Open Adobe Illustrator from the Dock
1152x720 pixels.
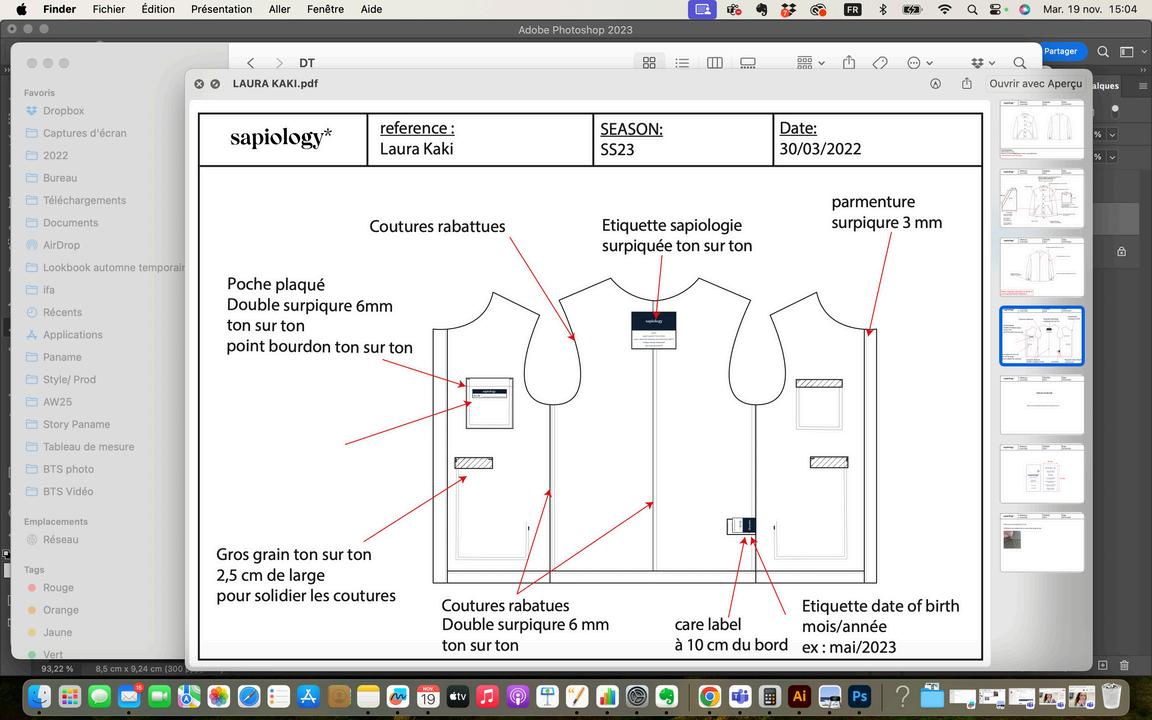tap(799, 696)
